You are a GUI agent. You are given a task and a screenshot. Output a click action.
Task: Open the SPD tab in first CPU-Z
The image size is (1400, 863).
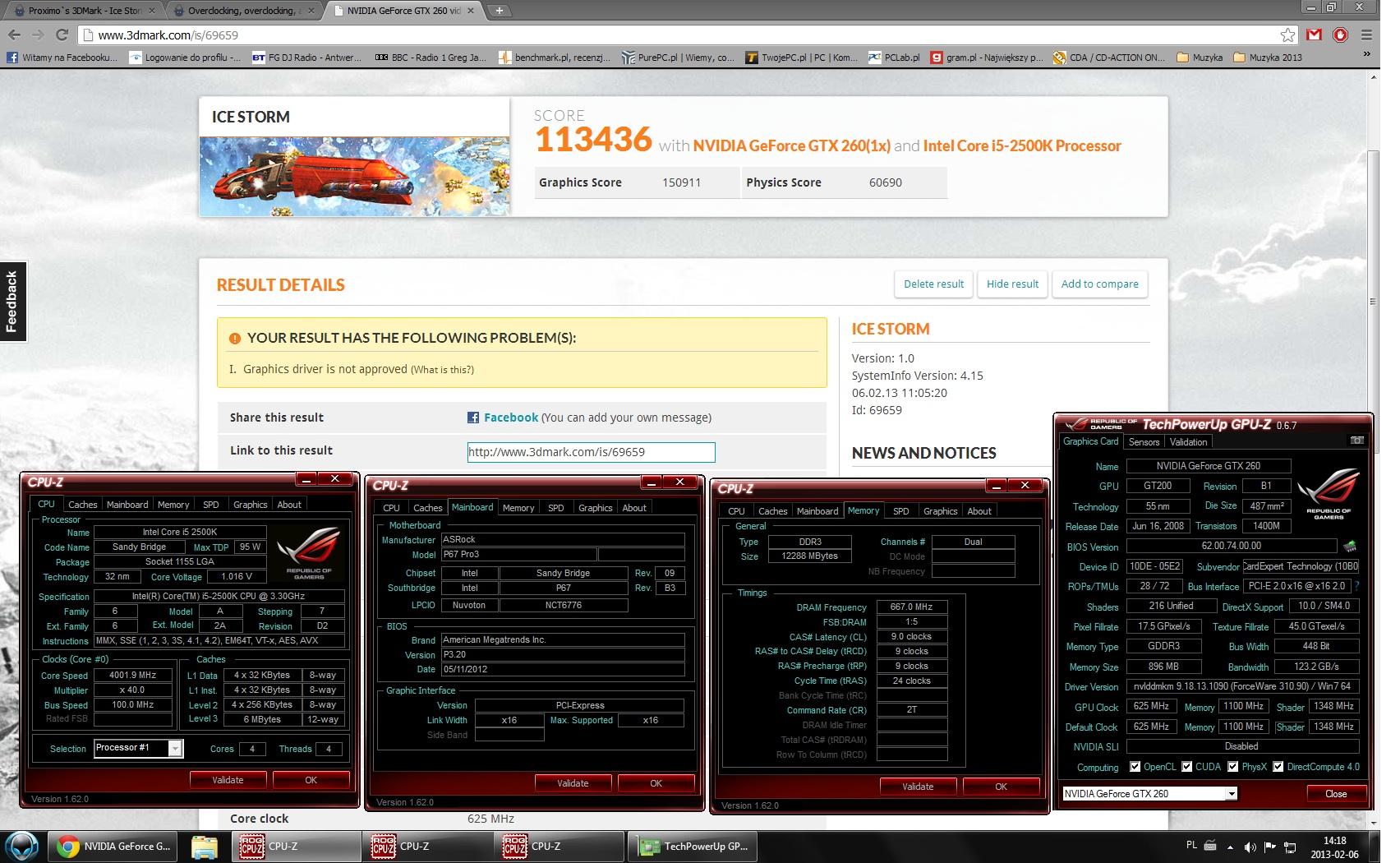point(211,505)
